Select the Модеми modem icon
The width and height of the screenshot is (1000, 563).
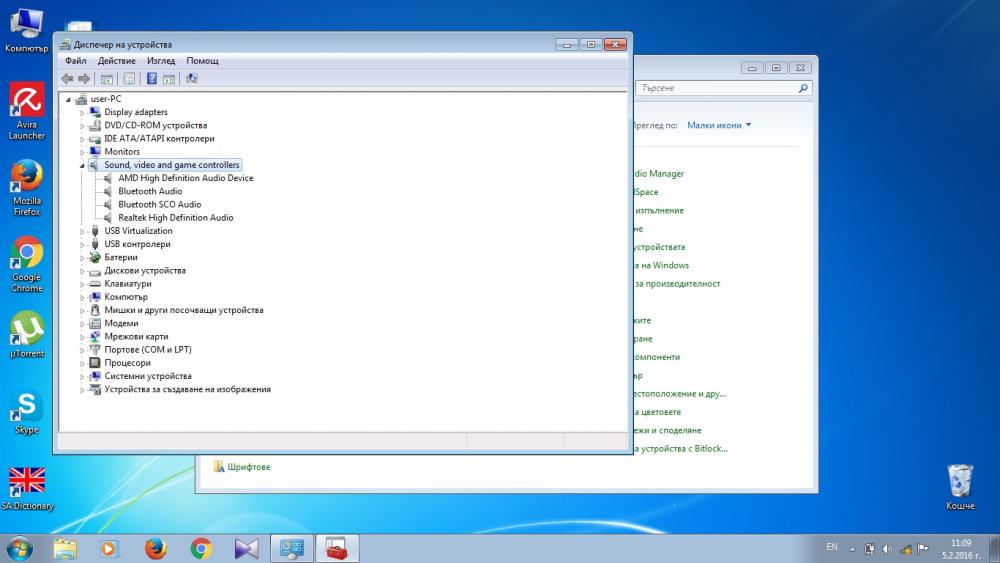point(95,323)
